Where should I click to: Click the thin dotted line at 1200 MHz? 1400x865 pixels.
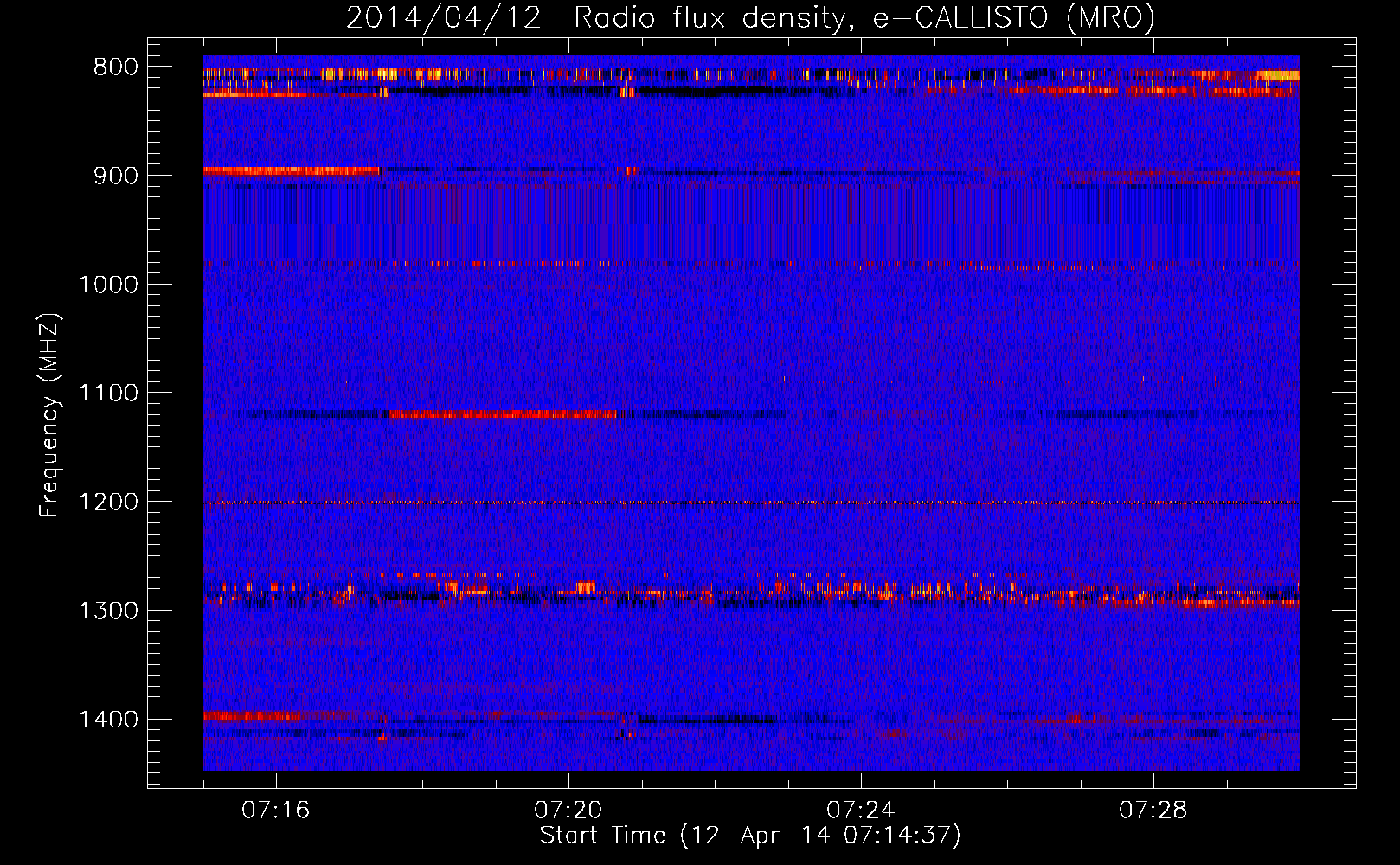tap(751, 503)
